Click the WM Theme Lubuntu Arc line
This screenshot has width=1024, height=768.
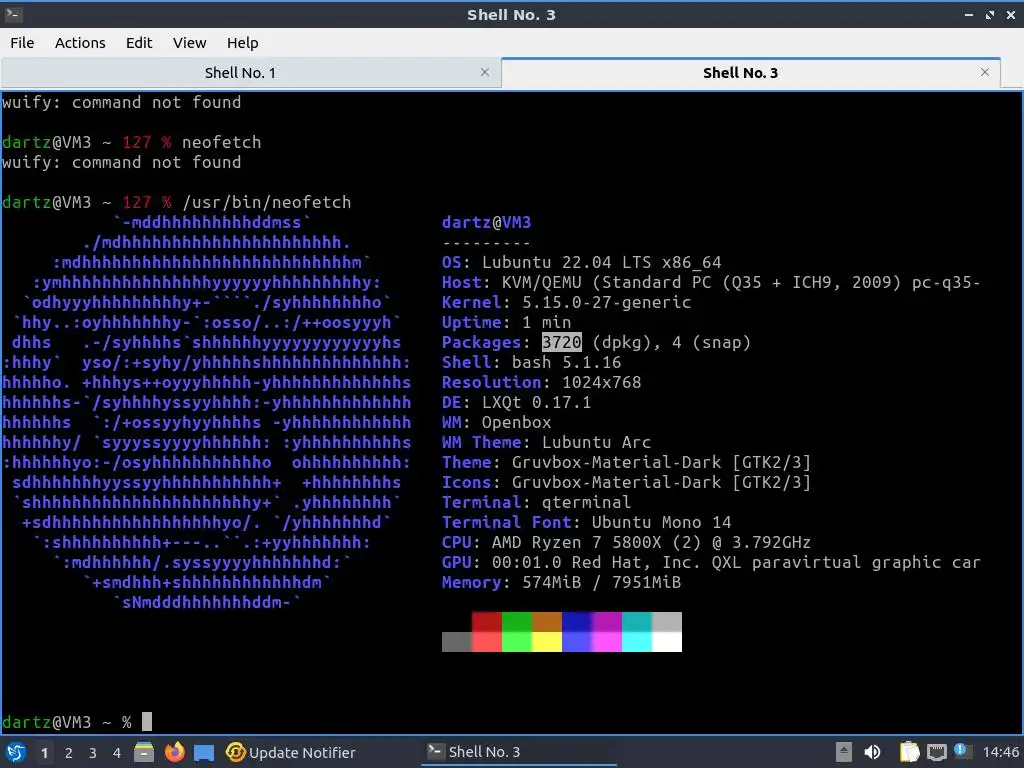(546, 443)
